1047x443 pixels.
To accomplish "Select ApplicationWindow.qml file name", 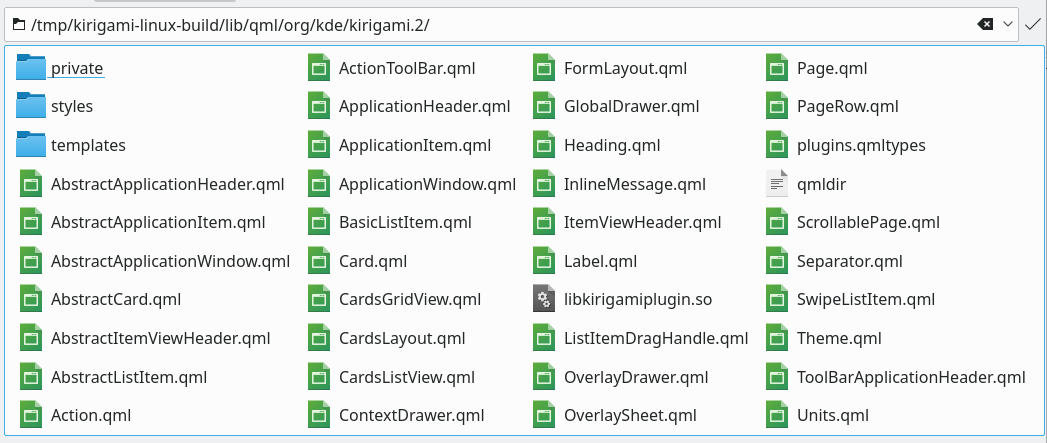I will [x=427, y=184].
